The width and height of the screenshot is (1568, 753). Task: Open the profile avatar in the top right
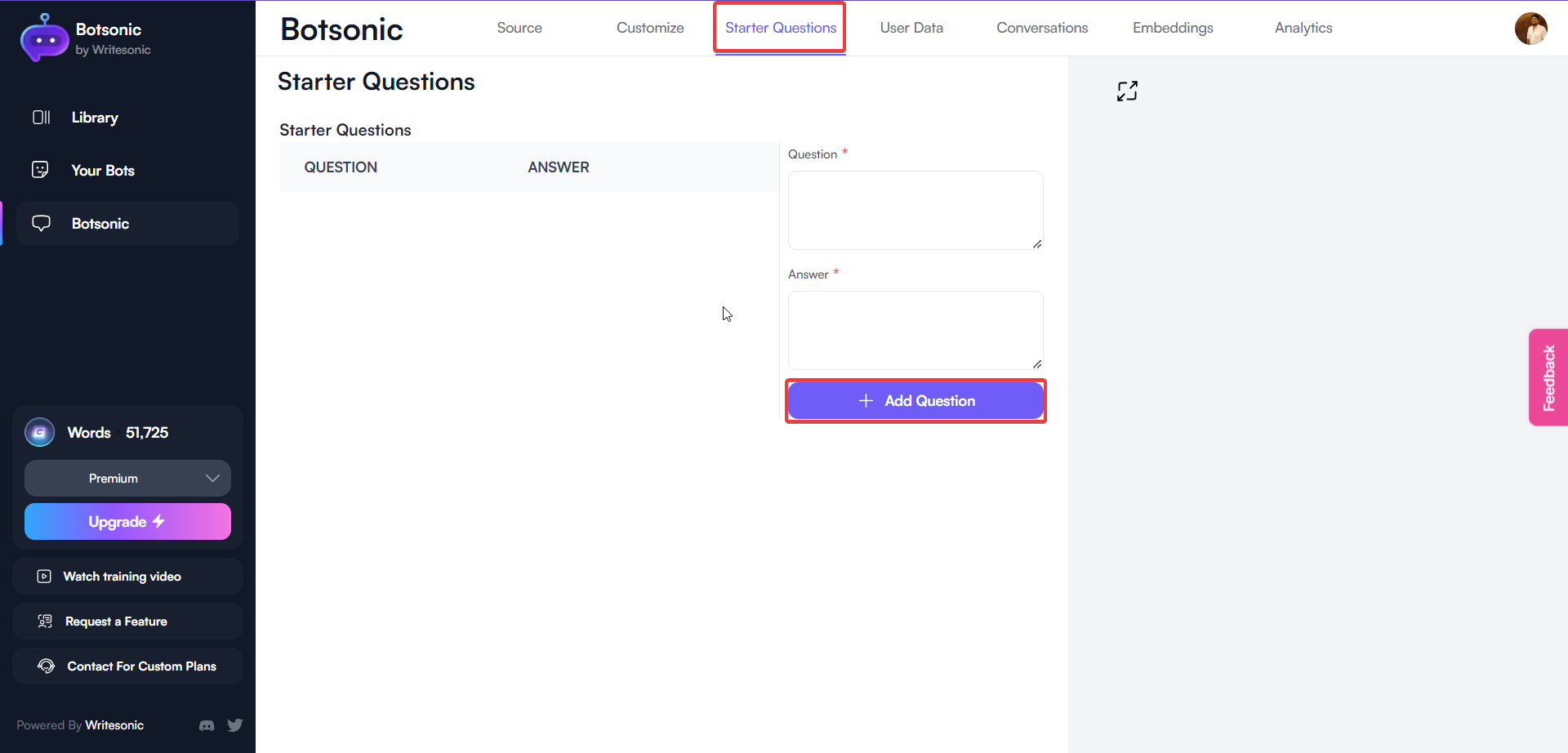pyautogui.click(x=1532, y=29)
